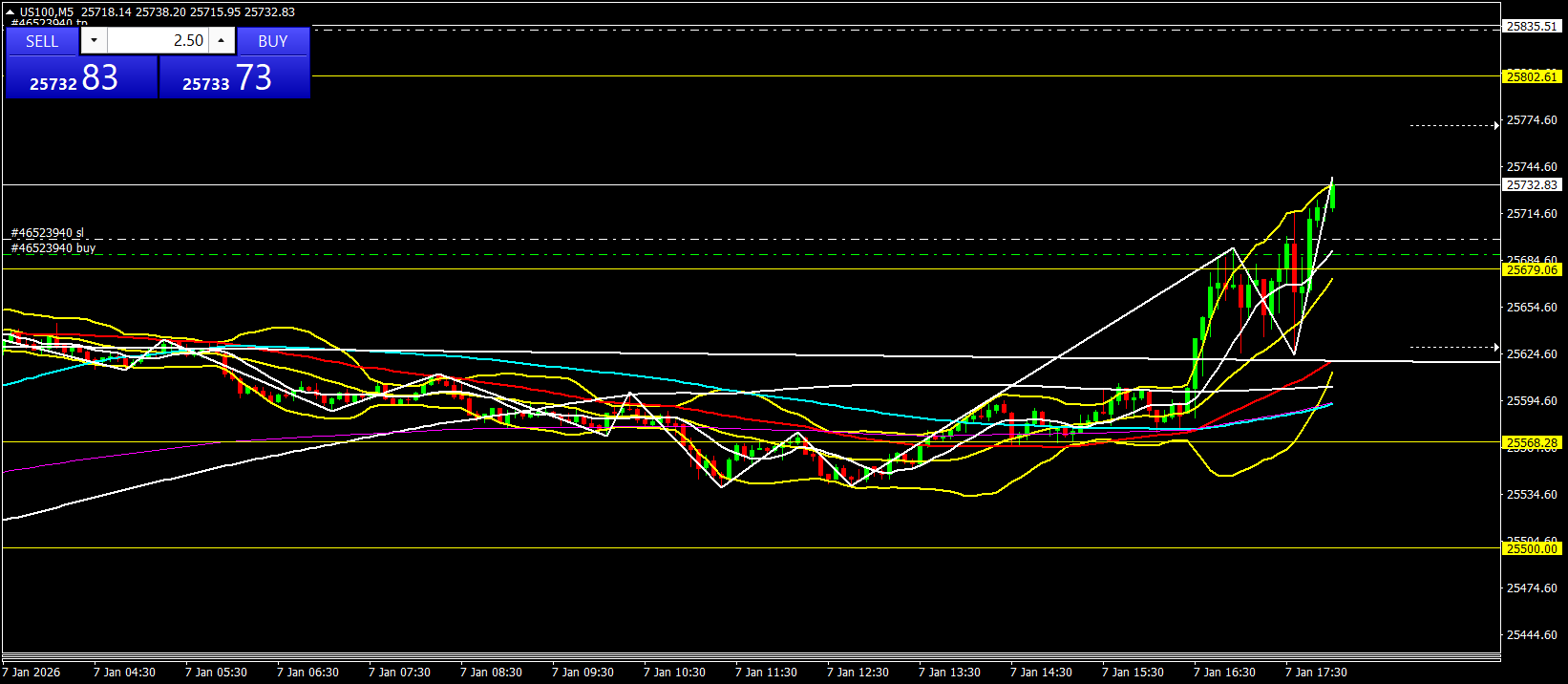The width and height of the screenshot is (1568, 684).
Task: Click the yellow 25568.28 price tag
Action: (x=1532, y=443)
